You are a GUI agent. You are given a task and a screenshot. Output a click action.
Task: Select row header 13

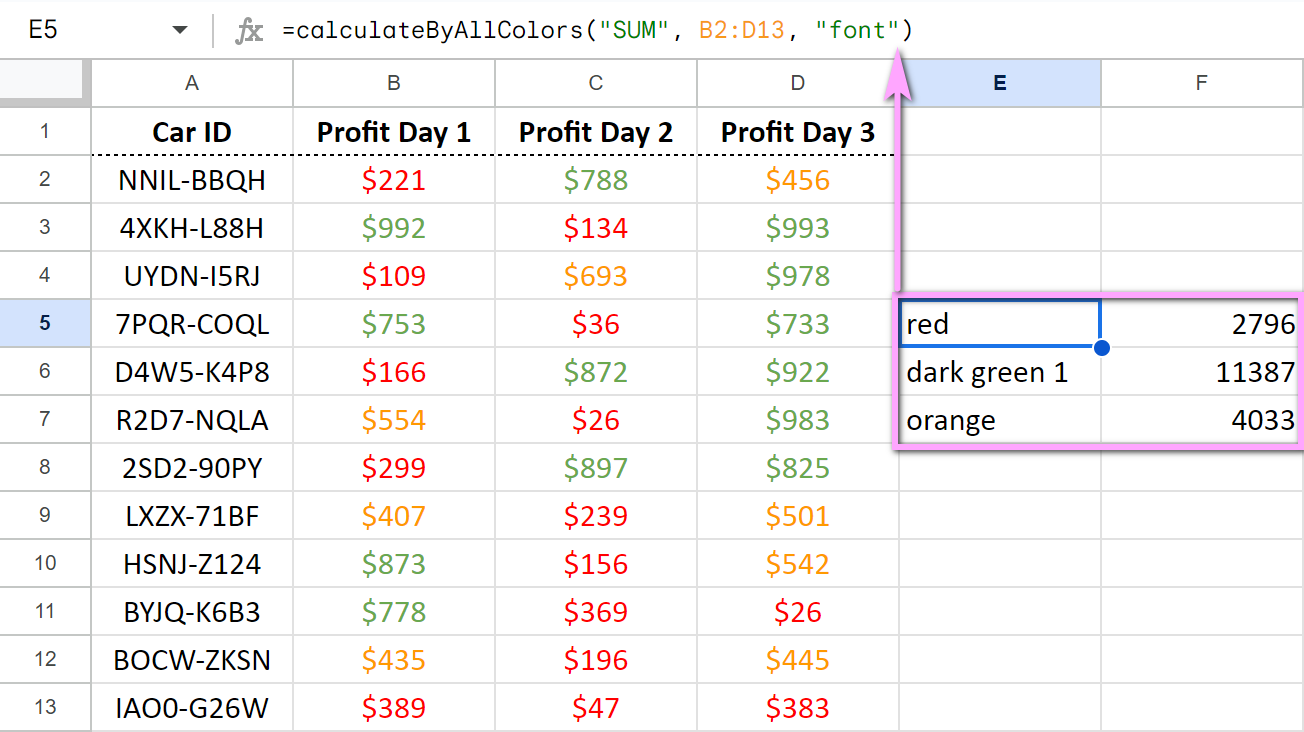tap(44, 707)
